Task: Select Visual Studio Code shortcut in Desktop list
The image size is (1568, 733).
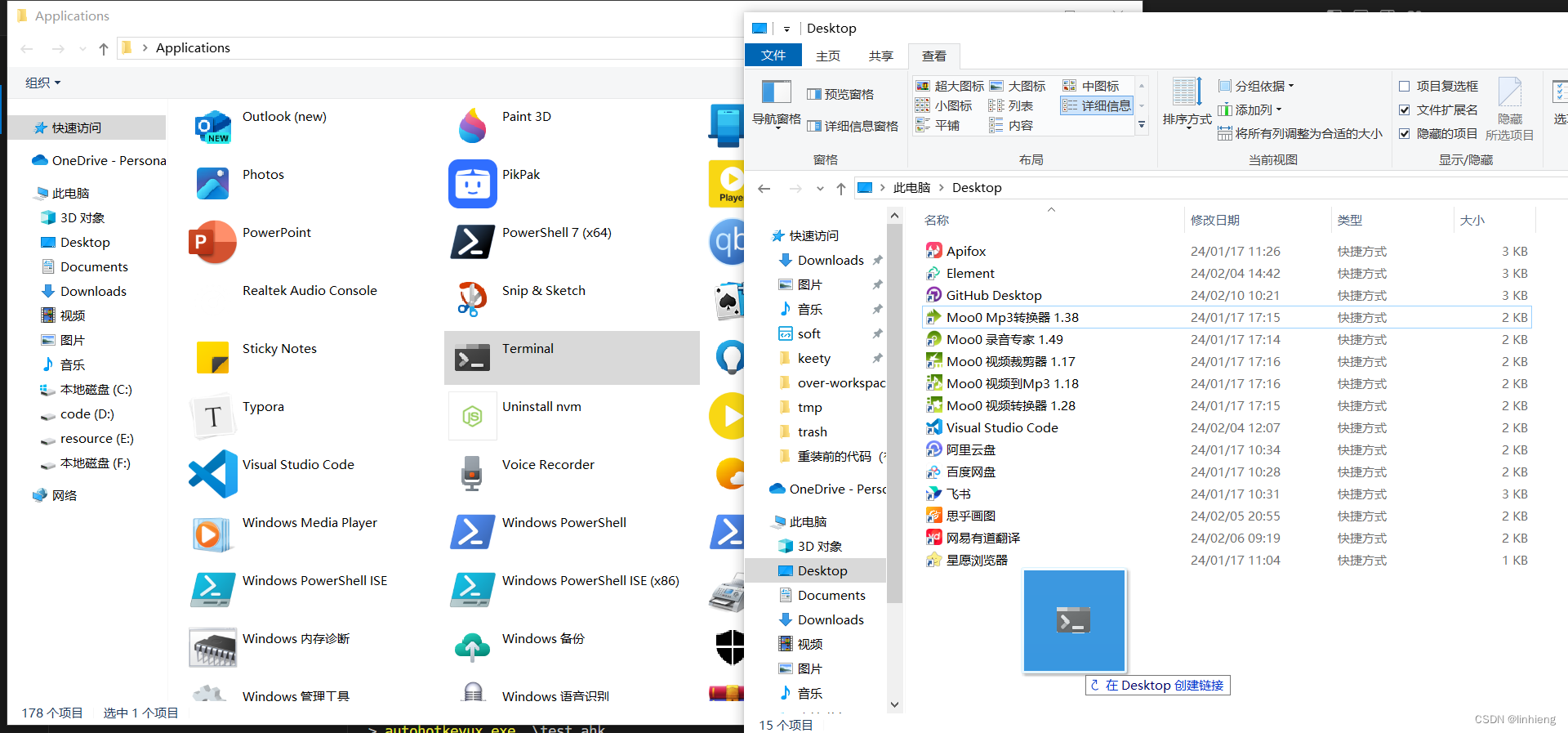Action: [1002, 427]
